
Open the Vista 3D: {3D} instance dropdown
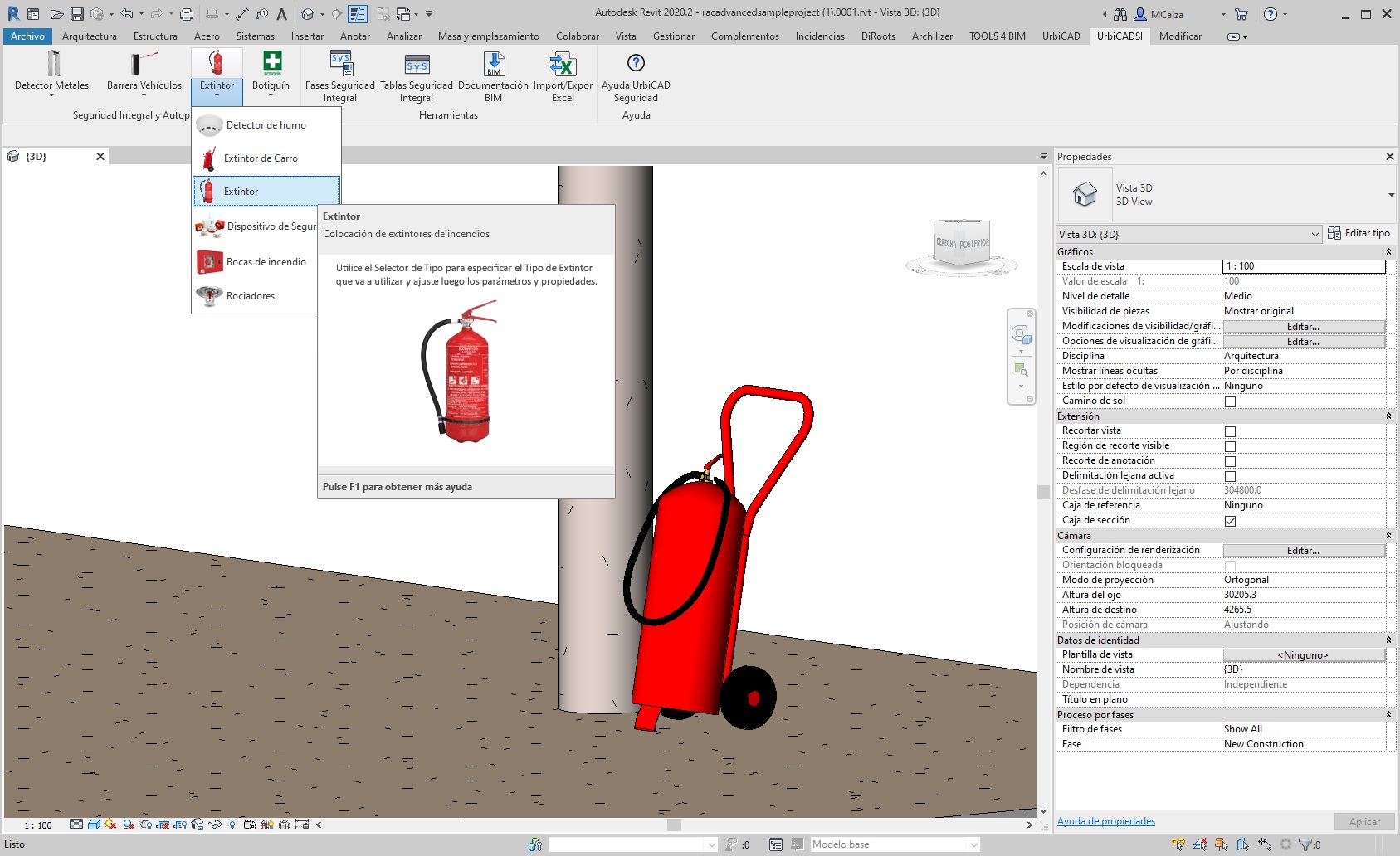pyautogui.click(x=1188, y=235)
